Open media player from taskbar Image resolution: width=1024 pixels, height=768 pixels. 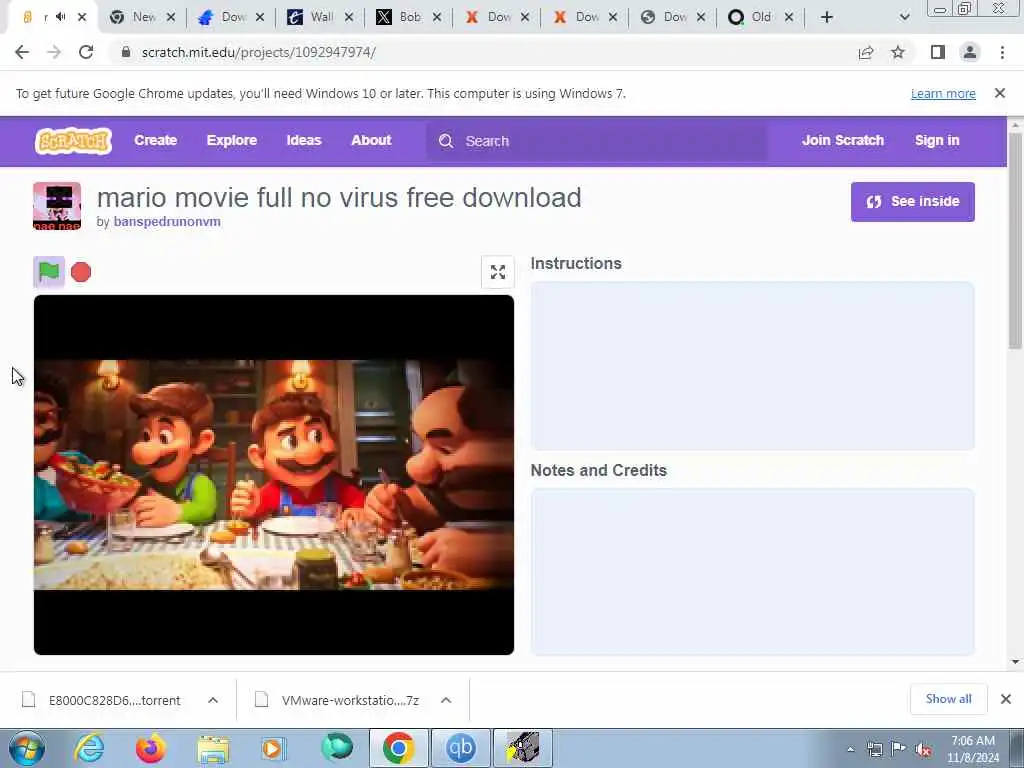(273, 748)
